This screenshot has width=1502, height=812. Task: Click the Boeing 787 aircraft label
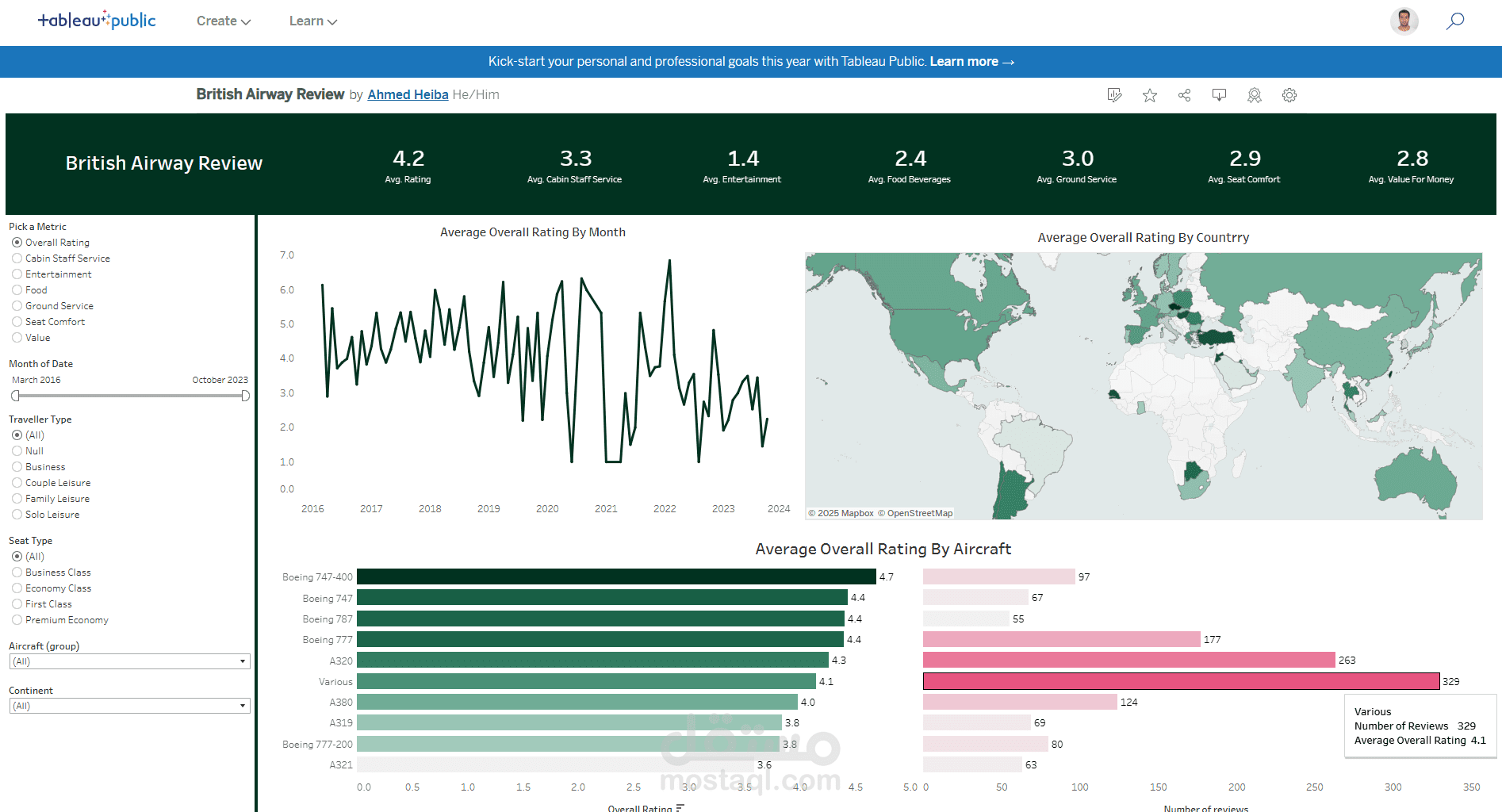328,619
